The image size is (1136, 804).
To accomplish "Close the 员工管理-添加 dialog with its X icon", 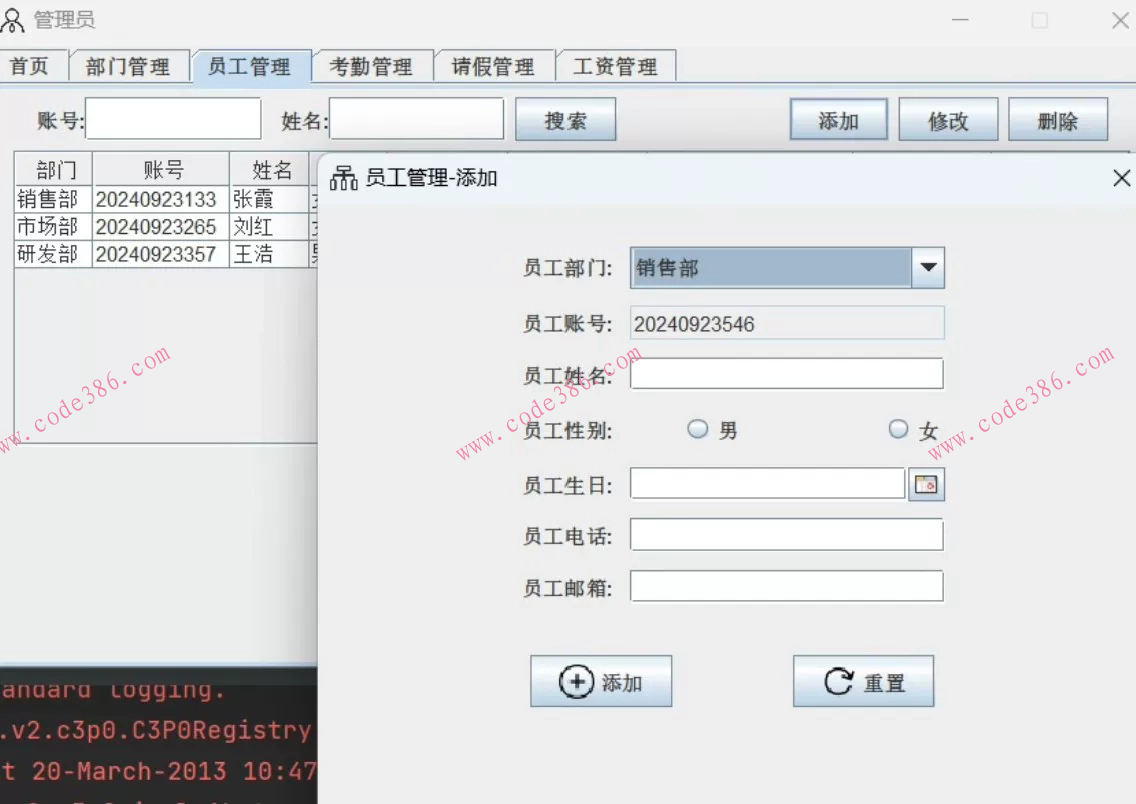I will 1121,177.
